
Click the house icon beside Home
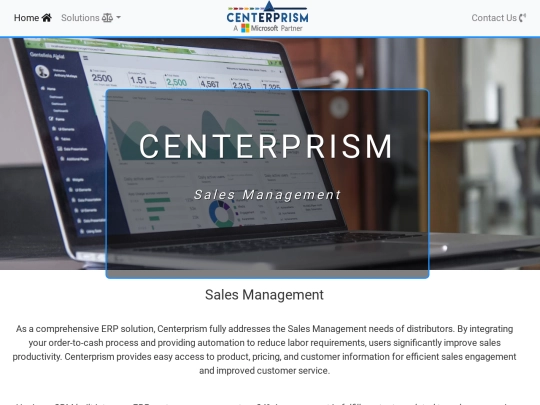(46, 18)
